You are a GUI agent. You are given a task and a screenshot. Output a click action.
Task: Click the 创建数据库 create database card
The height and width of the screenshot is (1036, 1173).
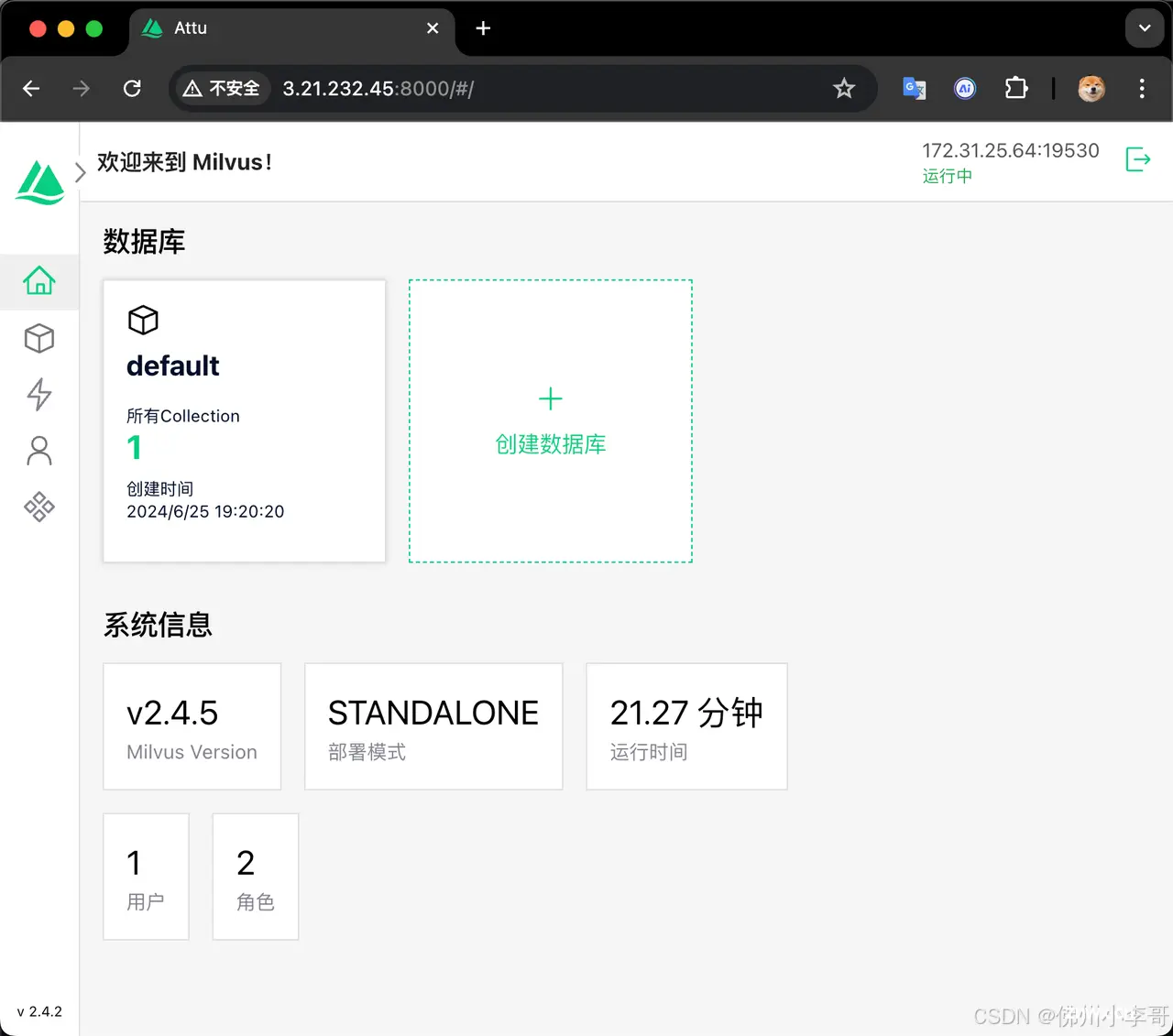(x=551, y=421)
